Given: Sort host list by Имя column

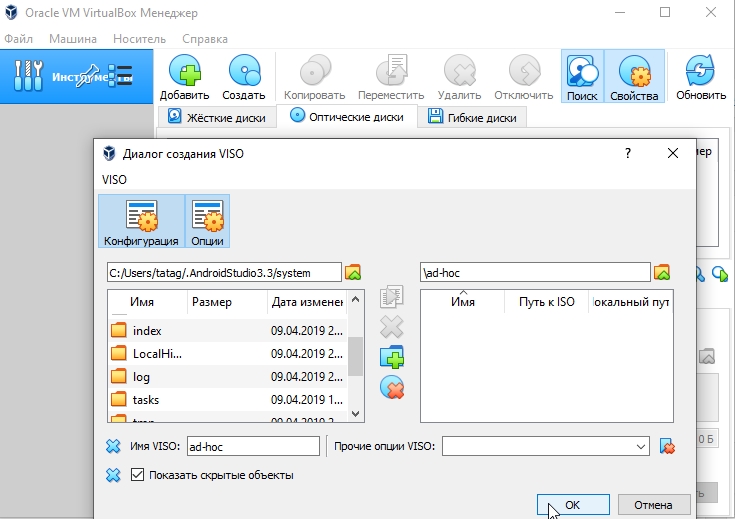Looking at the screenshot, I should 148,302.
